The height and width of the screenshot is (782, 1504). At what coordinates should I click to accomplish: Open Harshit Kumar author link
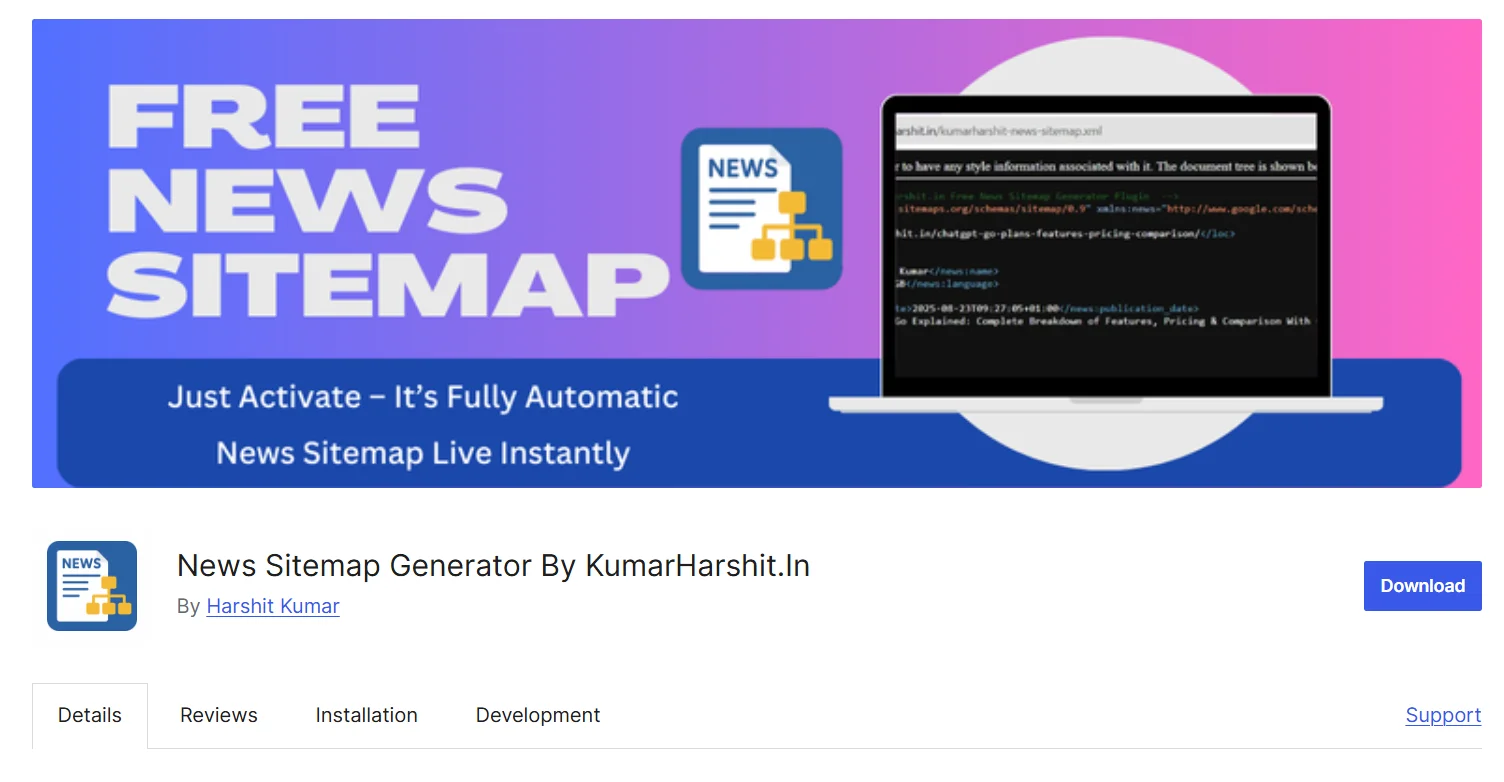click(x=273, y=606)
